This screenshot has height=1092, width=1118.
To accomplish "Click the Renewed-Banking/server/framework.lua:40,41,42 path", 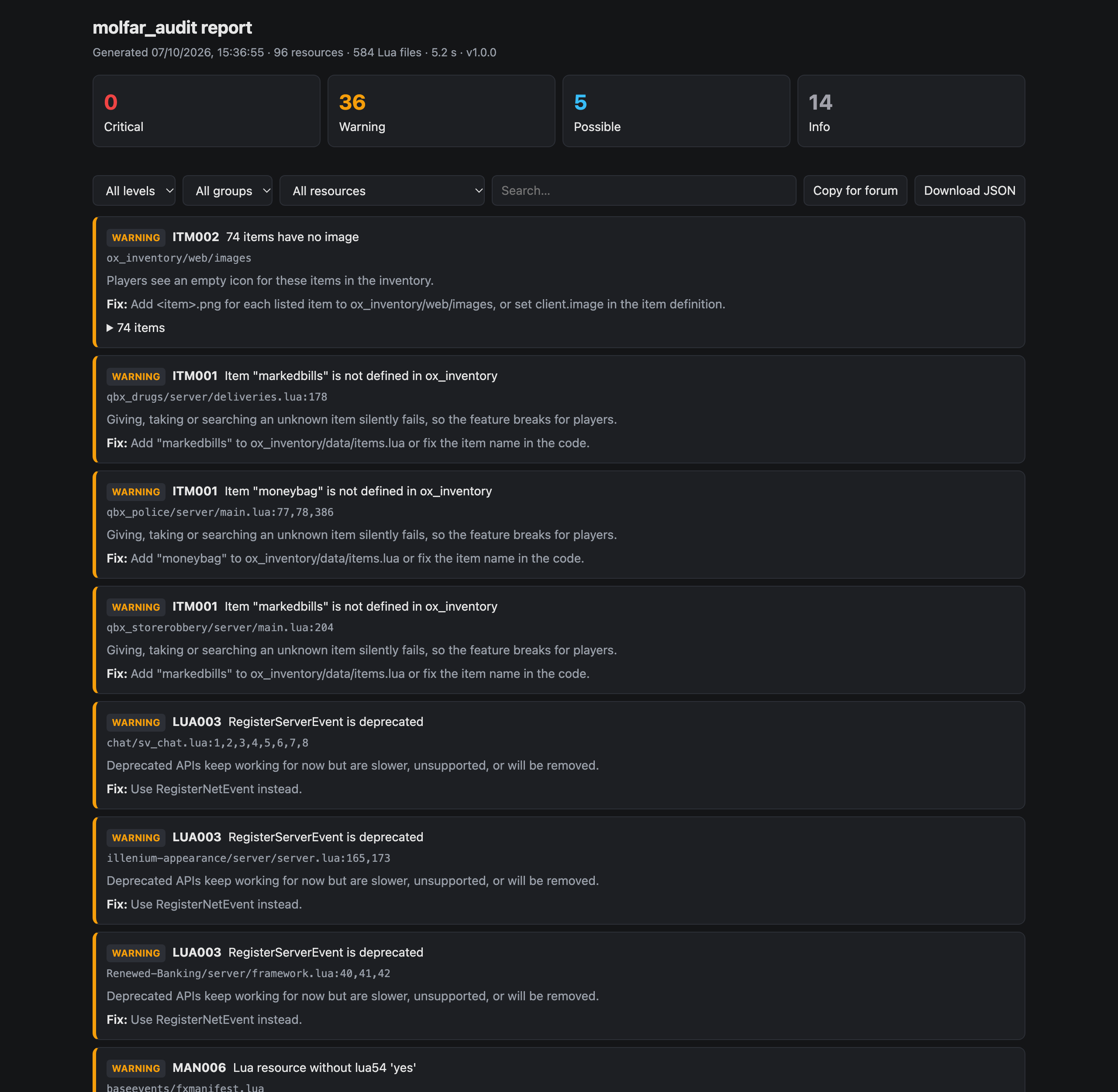I will 248,973.
